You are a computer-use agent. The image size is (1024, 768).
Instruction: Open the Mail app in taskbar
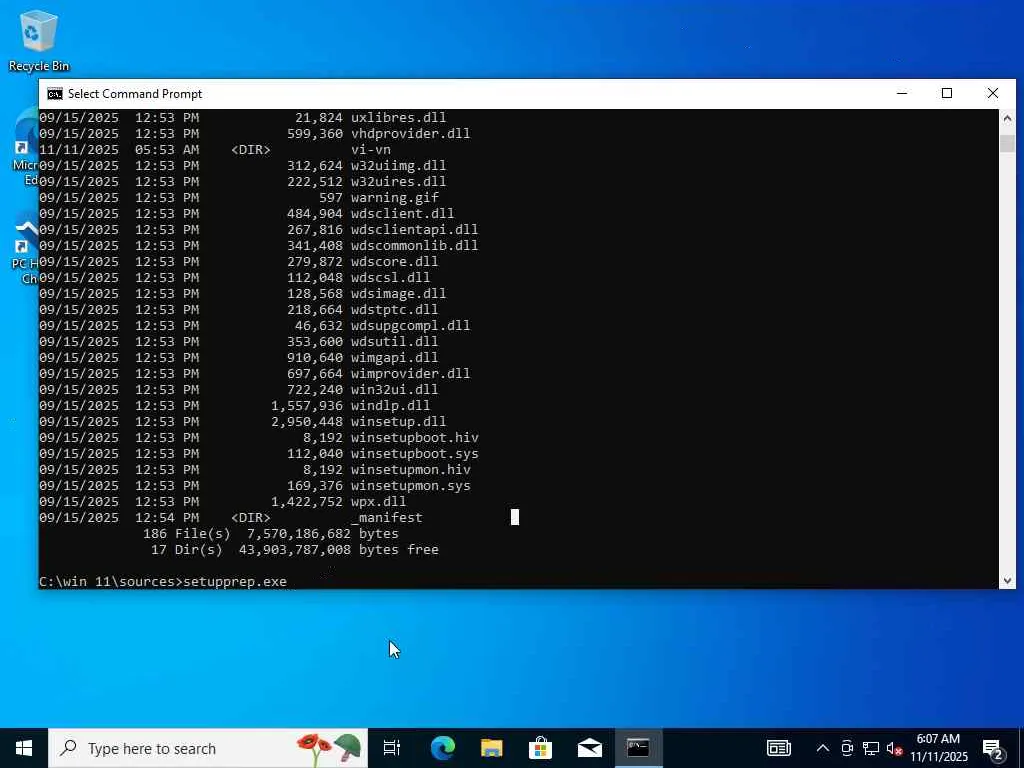589,748
